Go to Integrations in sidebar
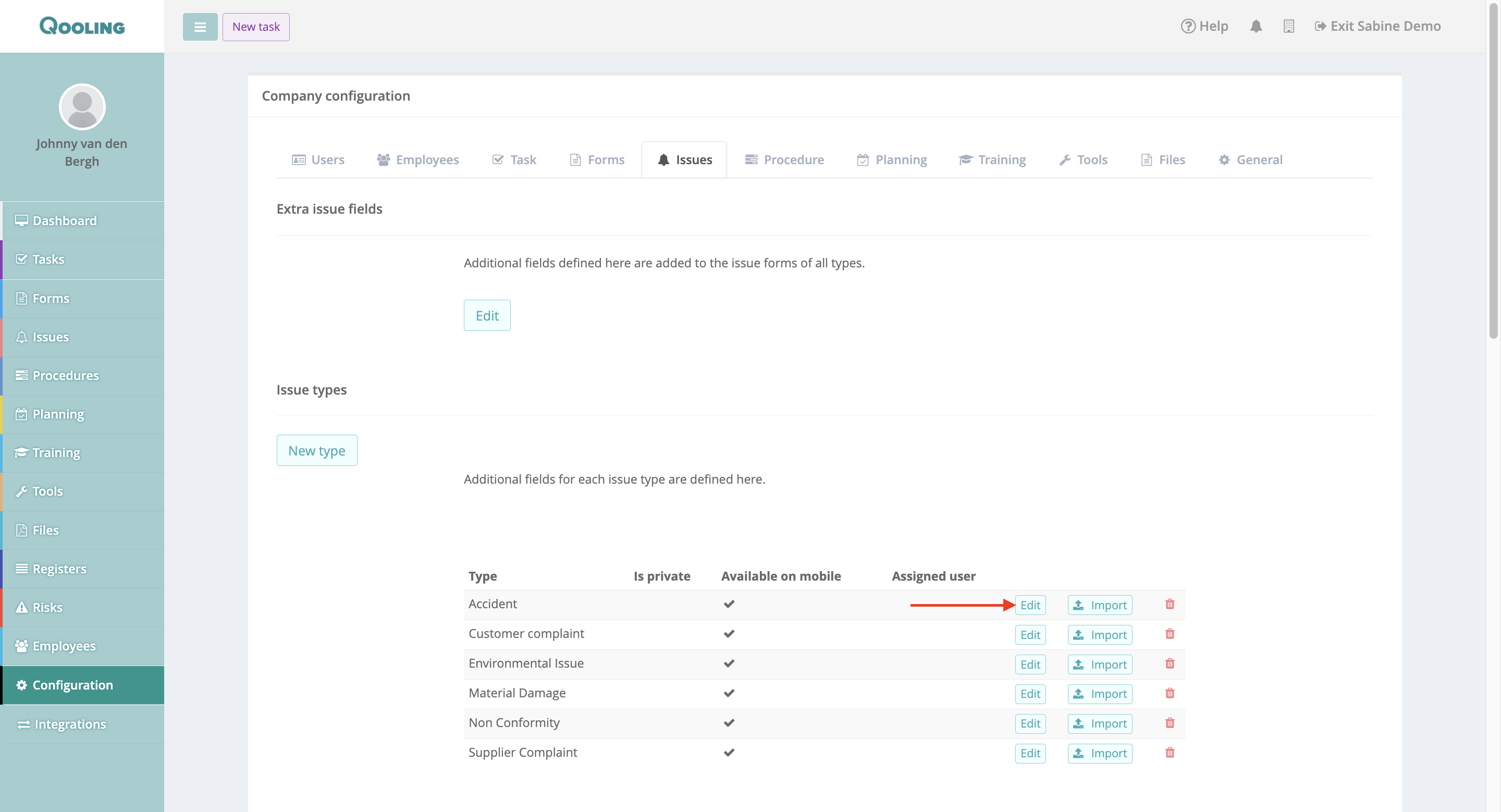Image resolution: width=1501 pixels, height=812 pixels. pyautogui.click(x=69, y=723)
